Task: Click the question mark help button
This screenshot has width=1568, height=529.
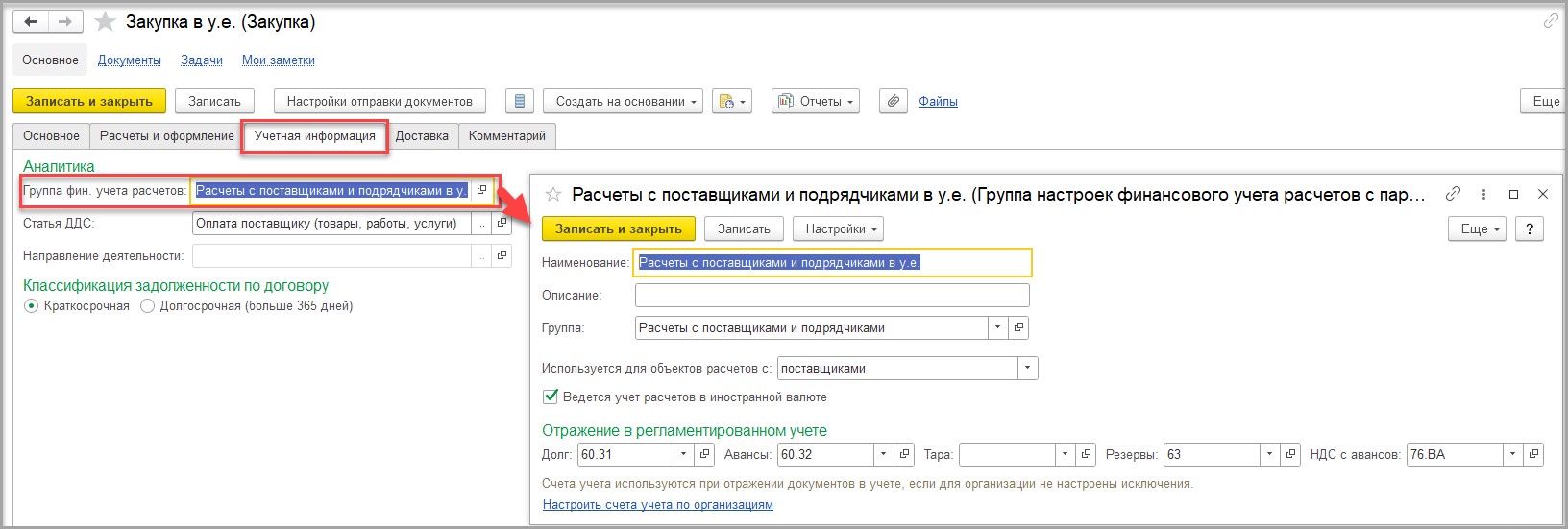Action: coord(1529,228)
